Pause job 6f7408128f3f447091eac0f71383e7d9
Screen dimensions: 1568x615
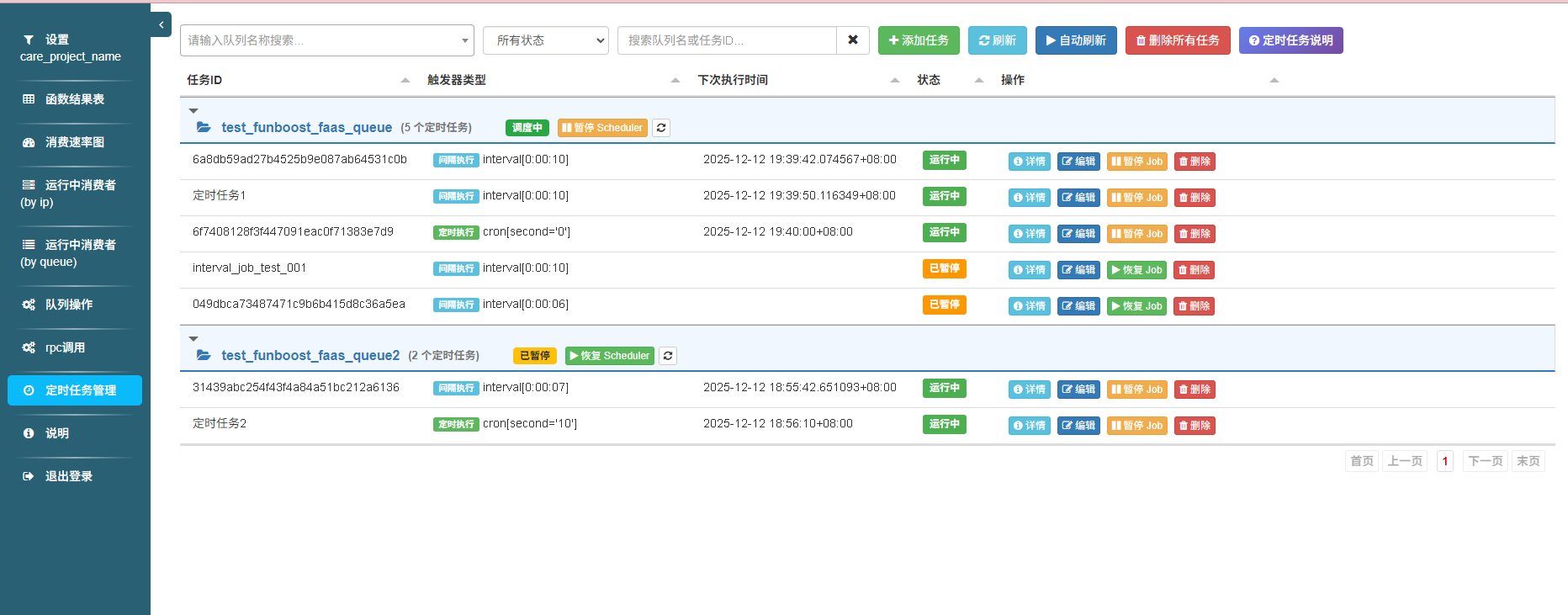tap(1137, 234)
